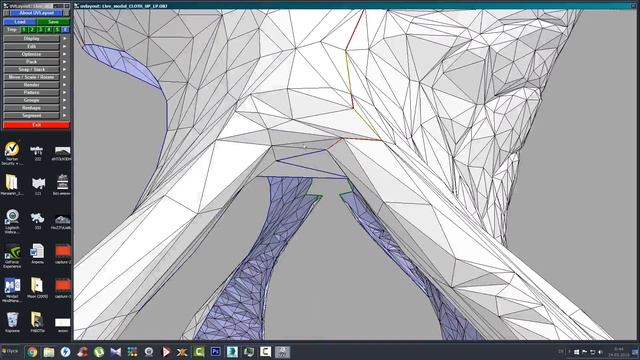Viewport: 640px width, 360px height.
Task: Click the taskbar clock
Action: [618, 352]
